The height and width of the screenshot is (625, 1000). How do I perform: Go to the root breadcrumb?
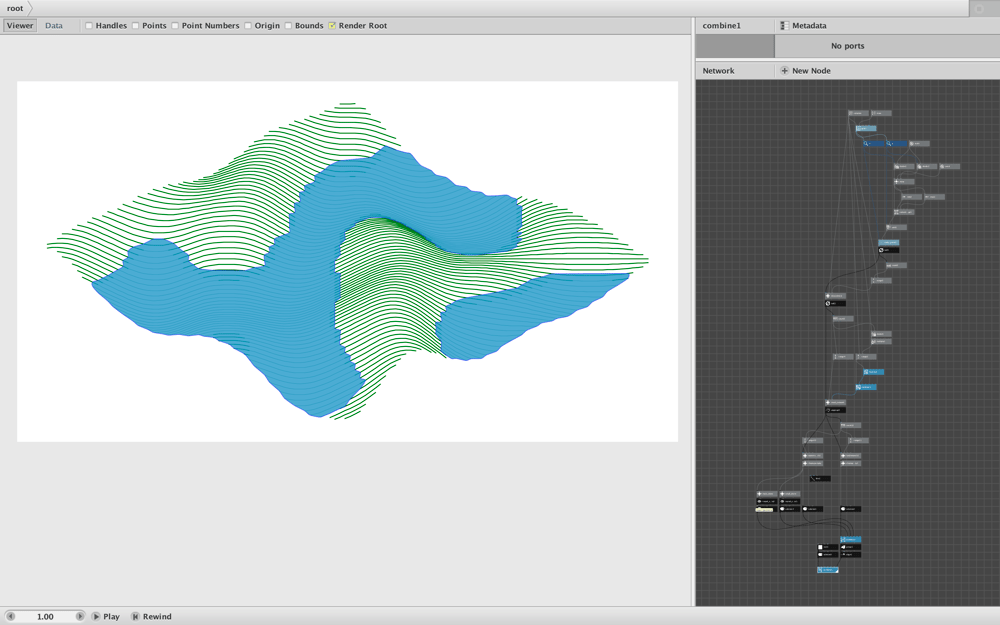(15, 8)
